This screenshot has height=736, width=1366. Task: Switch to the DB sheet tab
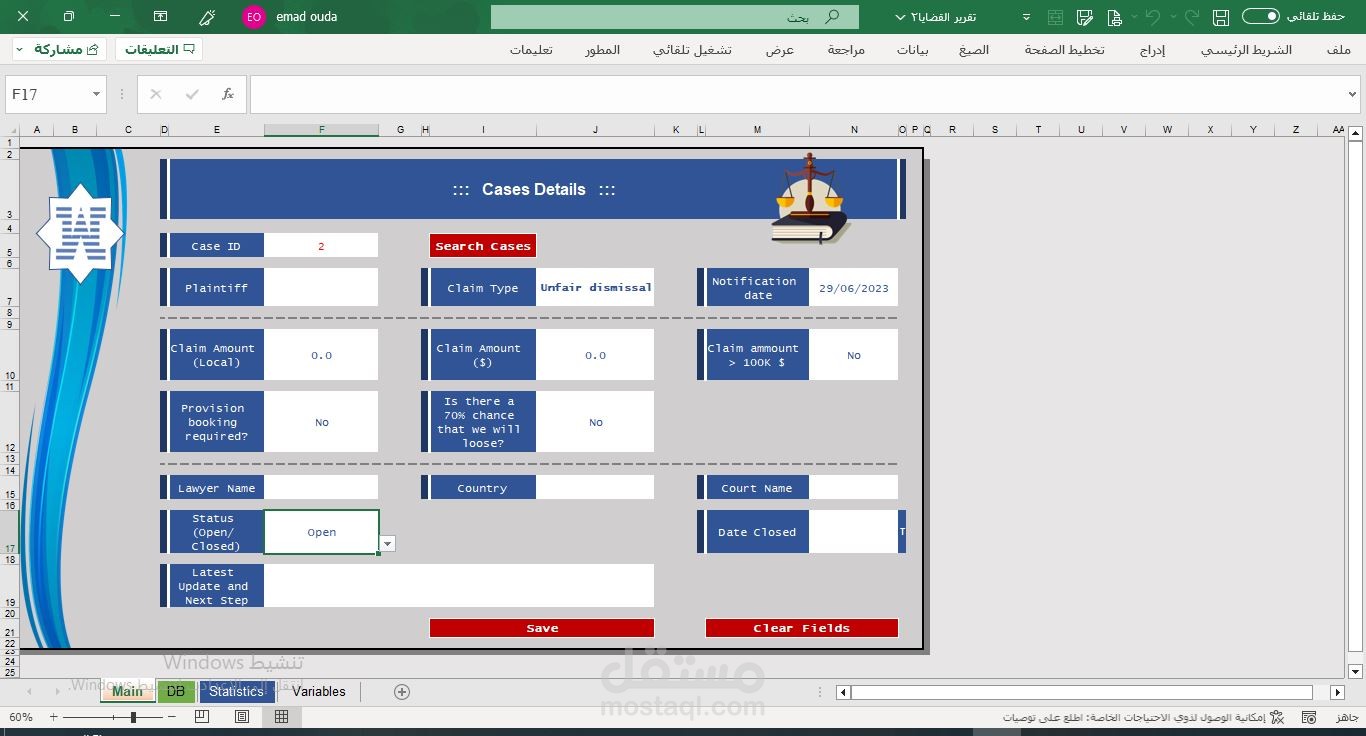176,691
